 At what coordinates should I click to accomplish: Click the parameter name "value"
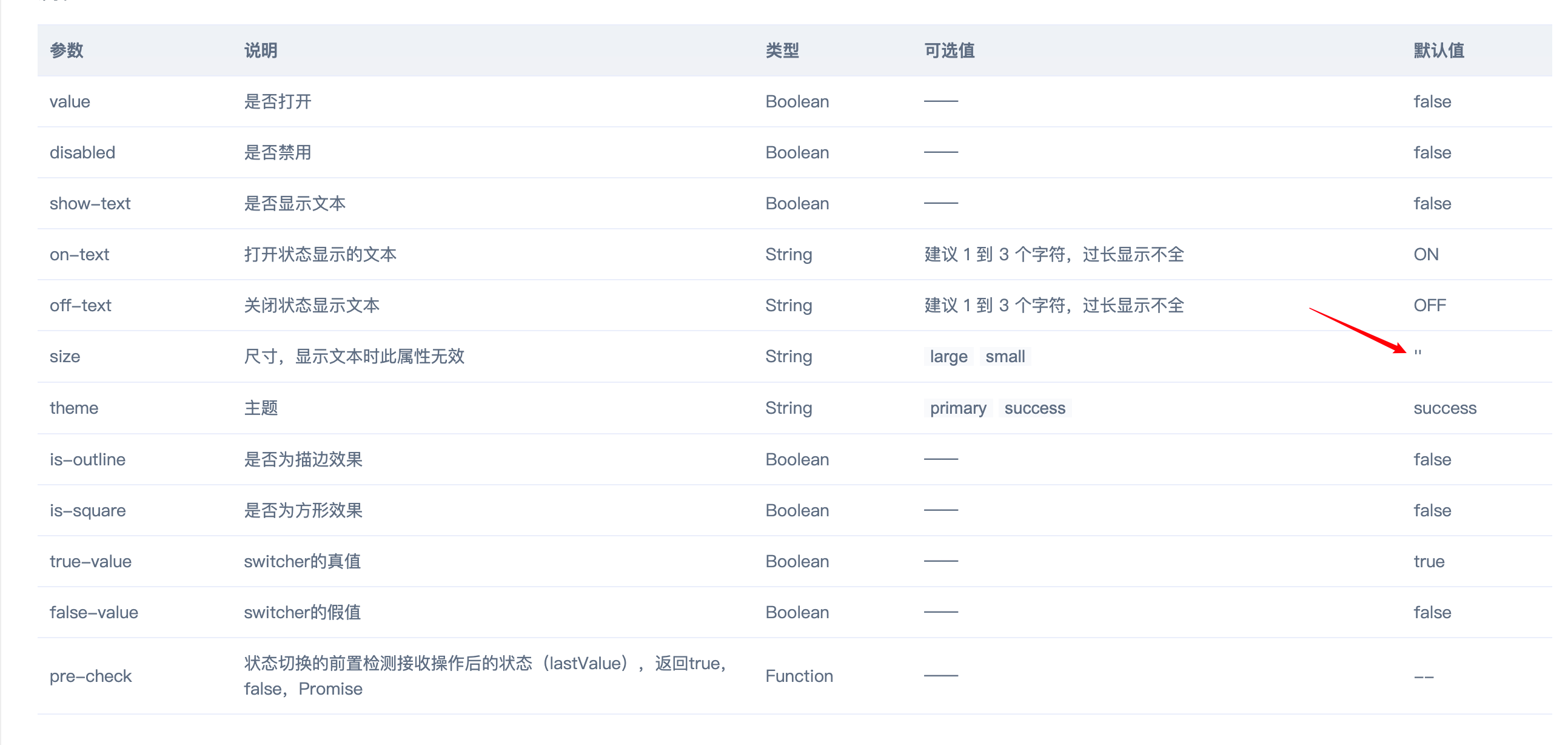click(x=69, y=101)
